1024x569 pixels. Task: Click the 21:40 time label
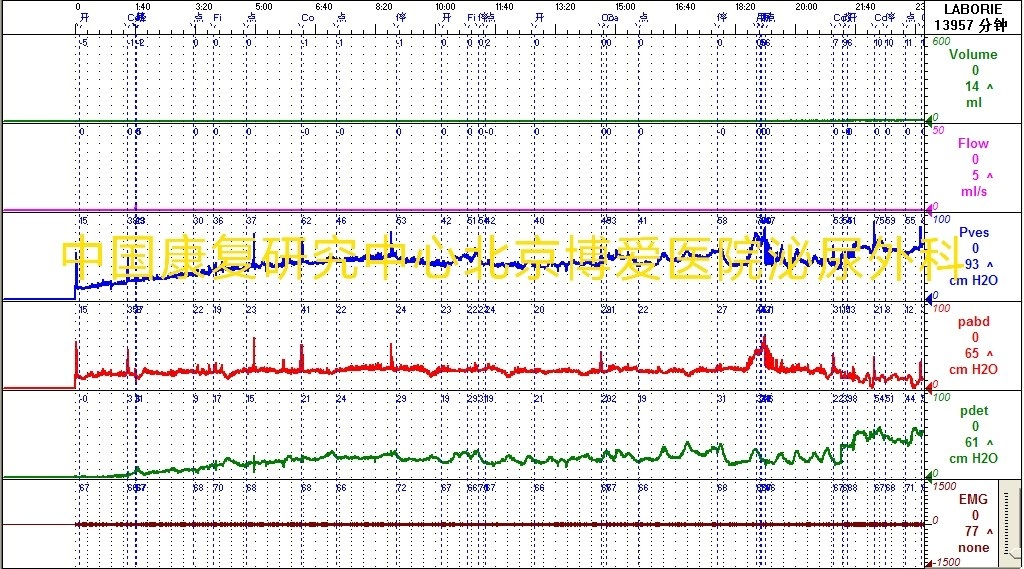tap(865, 7)
